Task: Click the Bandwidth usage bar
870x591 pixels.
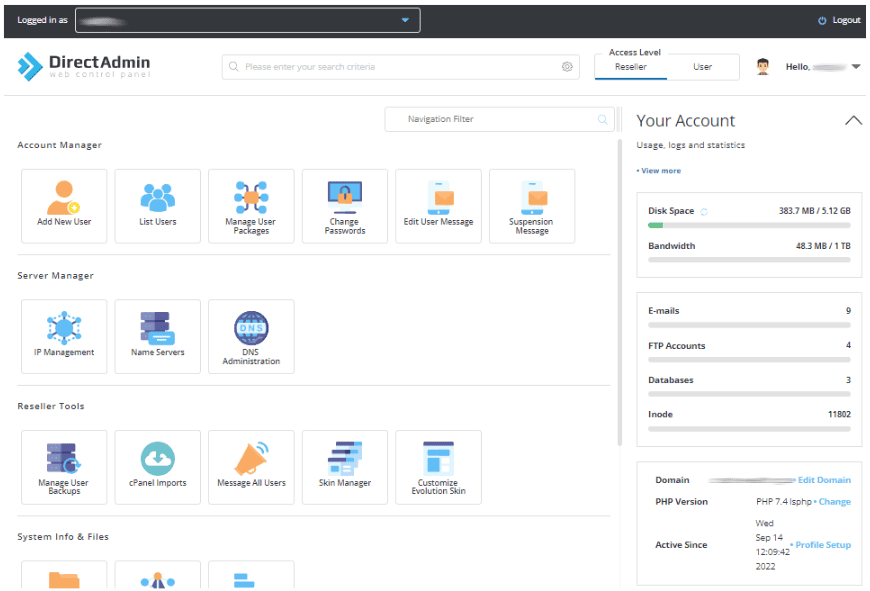Action: [x=749, y=260]
